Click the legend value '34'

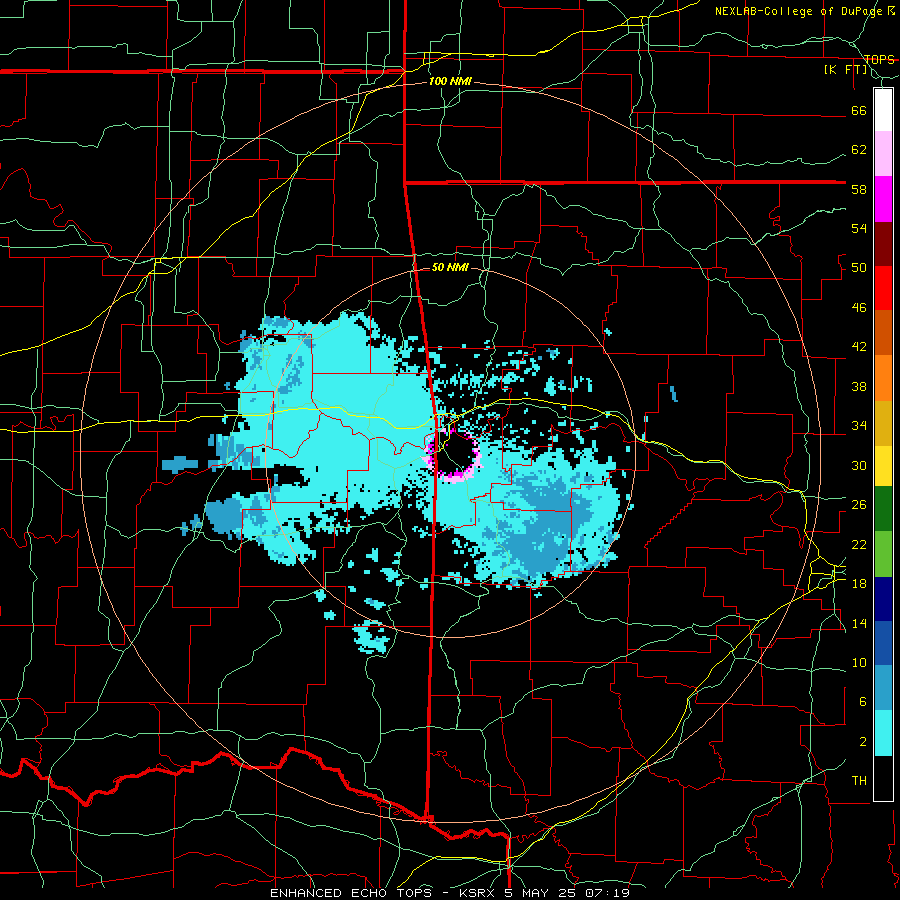point(859,426)
